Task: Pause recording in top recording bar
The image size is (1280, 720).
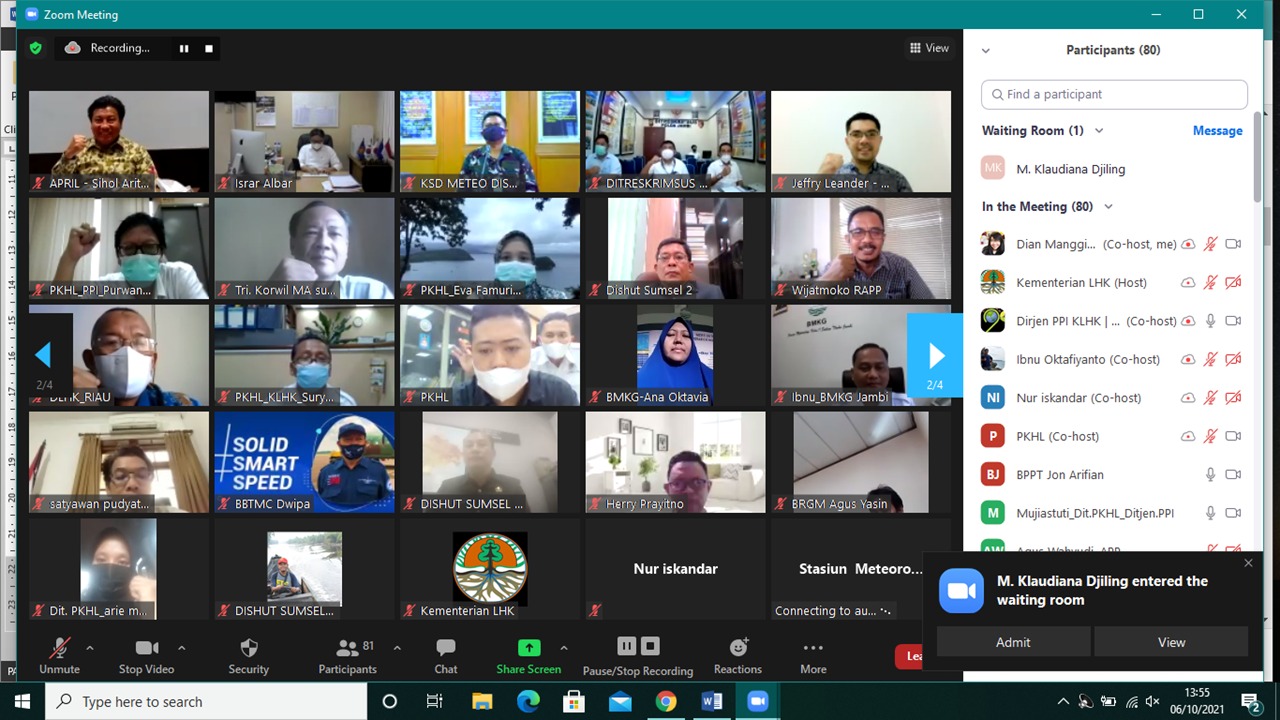Action: point(184,48)
